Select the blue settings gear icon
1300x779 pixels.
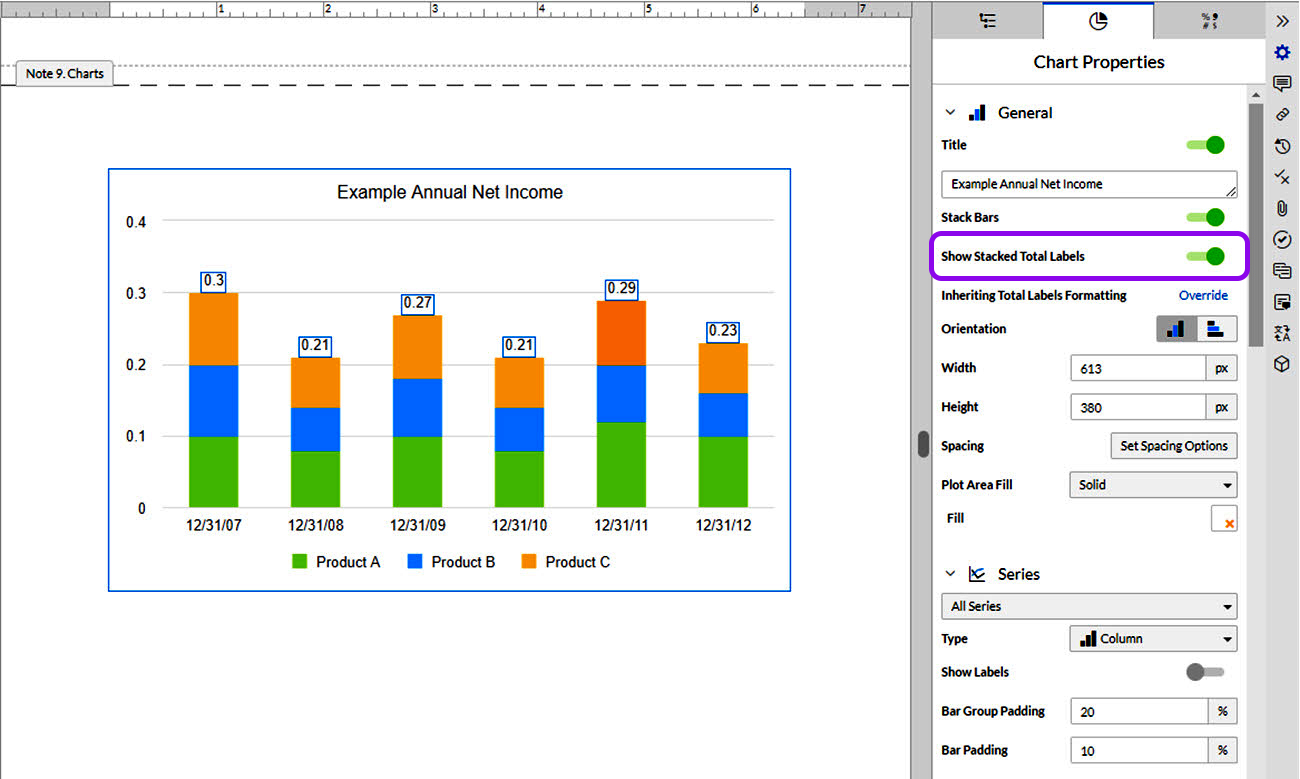pos(1282,52)
